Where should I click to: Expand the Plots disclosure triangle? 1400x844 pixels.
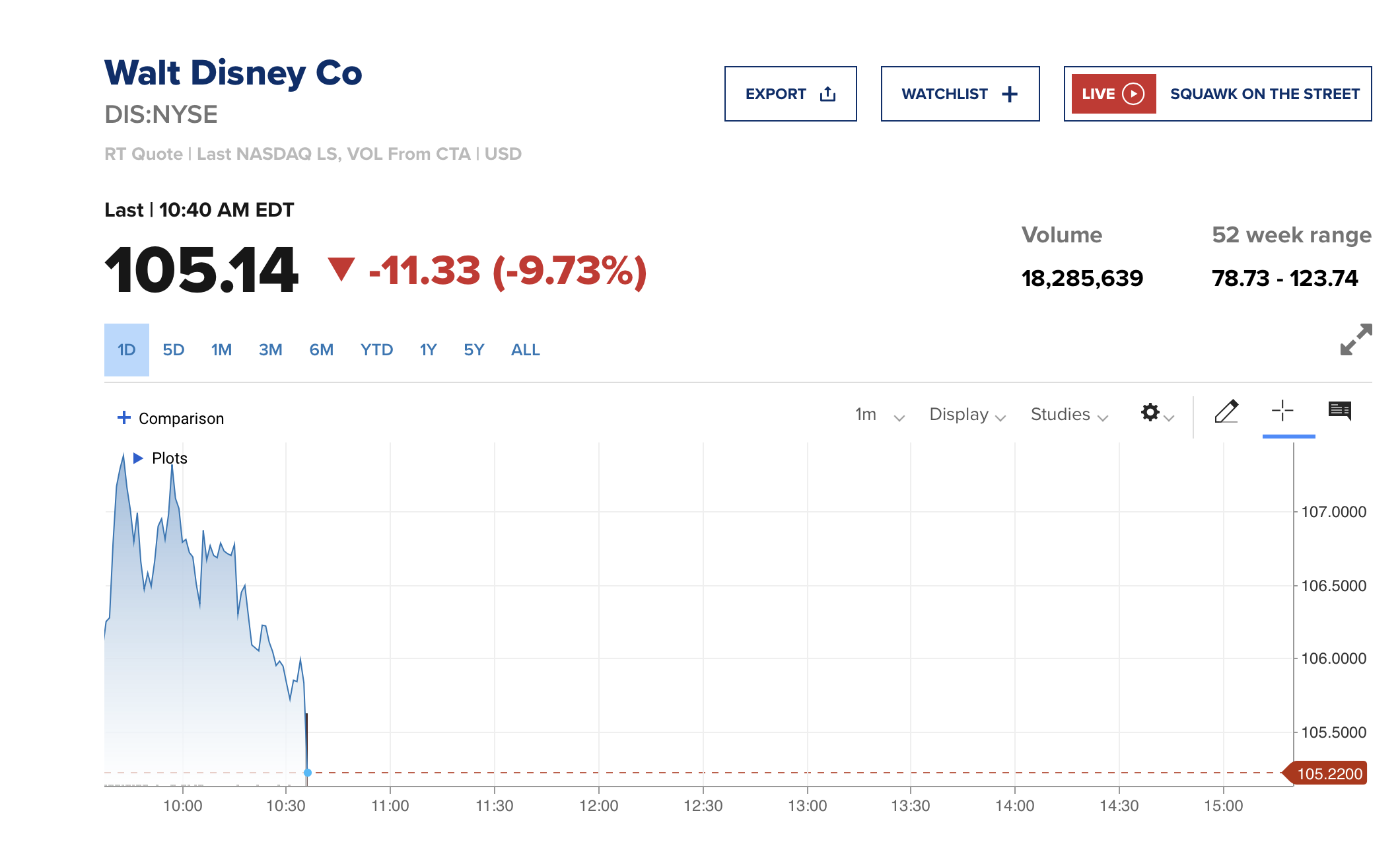tap(138, 458)
